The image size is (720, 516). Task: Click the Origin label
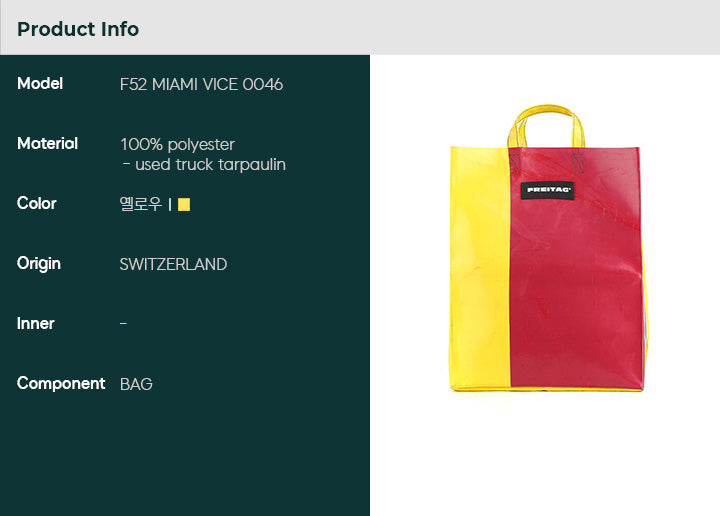(x=39, y=264)
